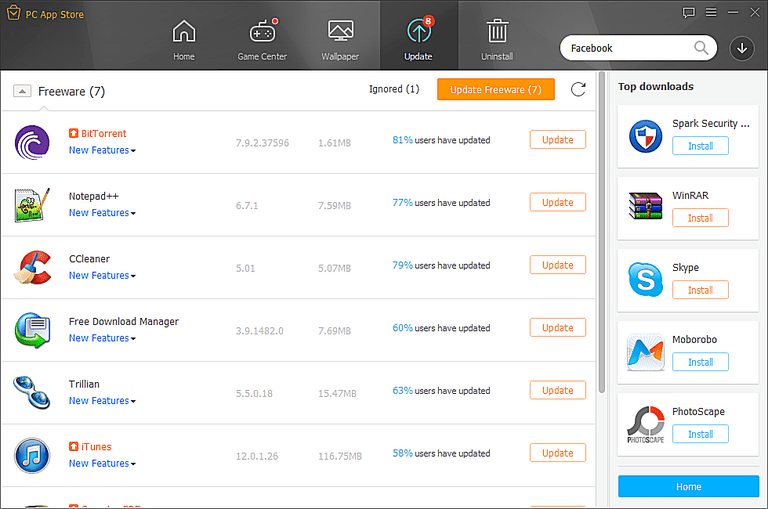Switch to the Game Center tab
This screenshot has width=768, height=509.
coord(262,39)
